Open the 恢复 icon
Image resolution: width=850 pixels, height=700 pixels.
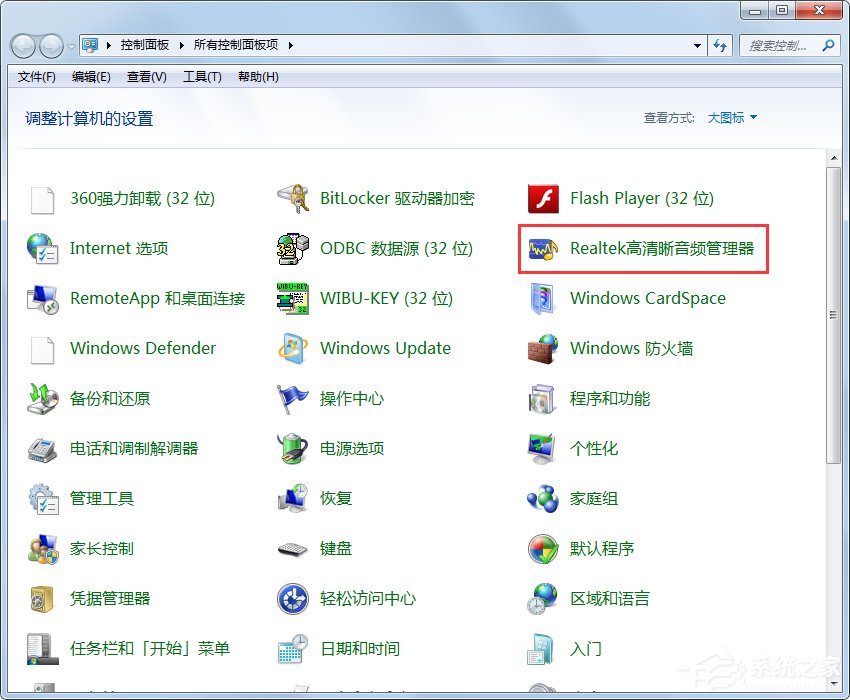(x=293, y=498)
